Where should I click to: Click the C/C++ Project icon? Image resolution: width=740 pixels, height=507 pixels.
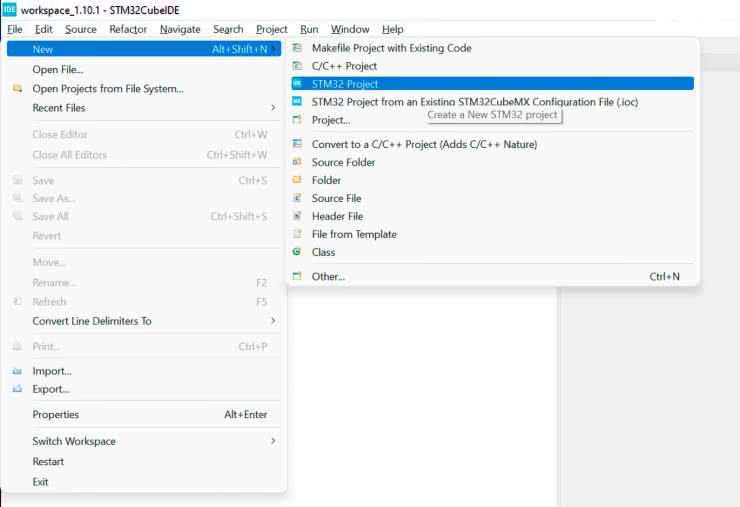(297, 66)
